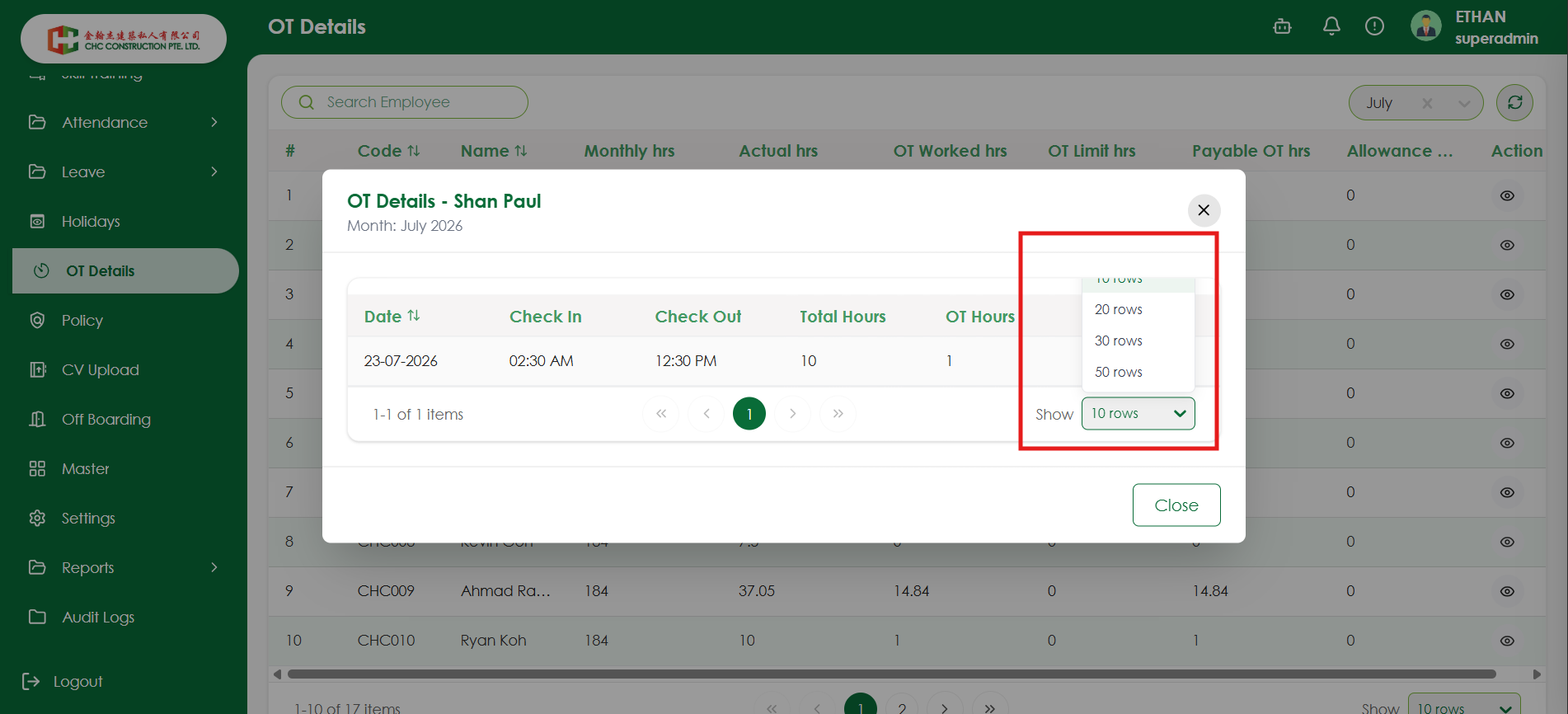Image resolution: width=1568 pixels, height=714 pixels.
Task: Open the ETHAN superadmin profile avatar
Action: [1425, 26]
